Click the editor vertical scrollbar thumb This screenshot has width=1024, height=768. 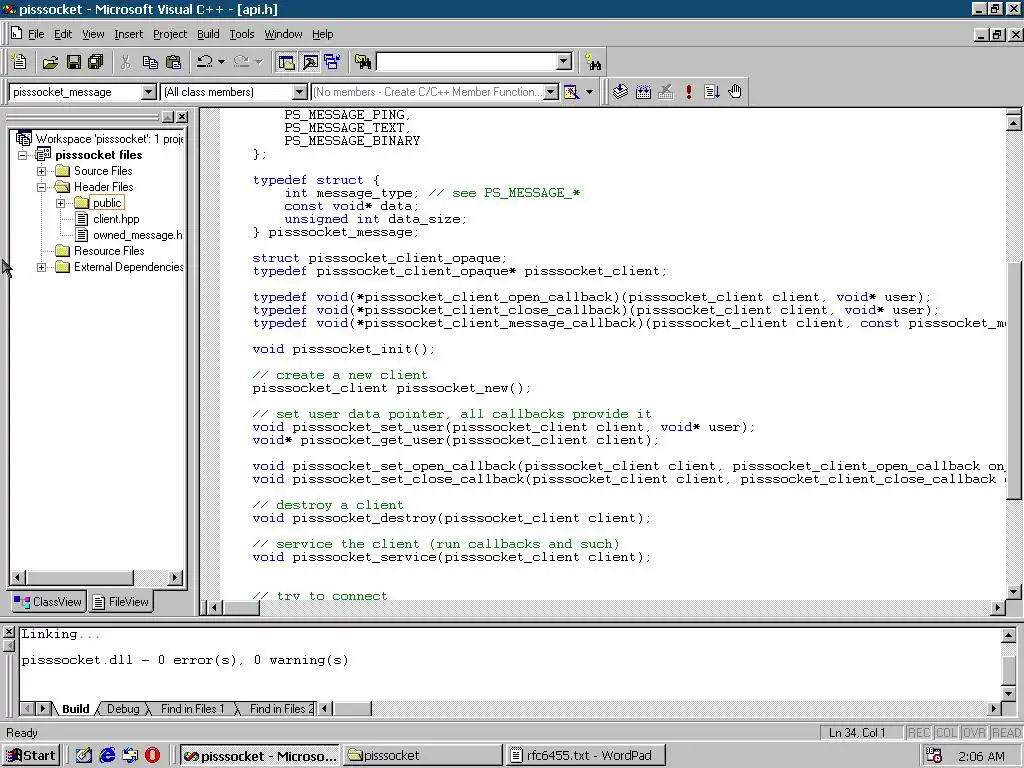point(1014,379)
